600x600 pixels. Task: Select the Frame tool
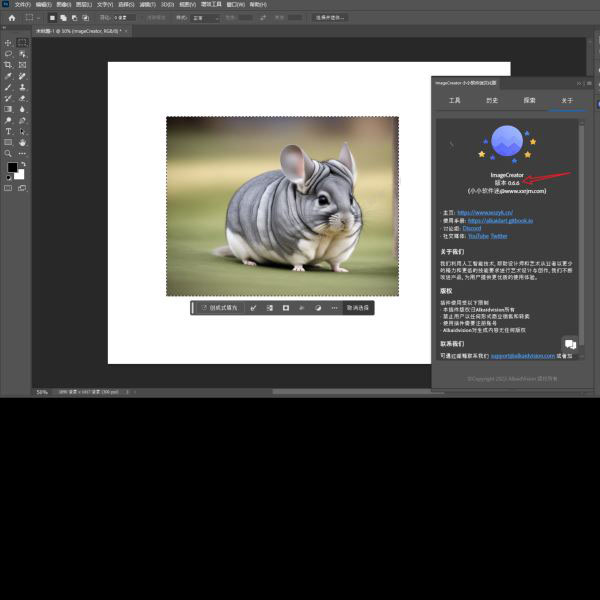22,65
